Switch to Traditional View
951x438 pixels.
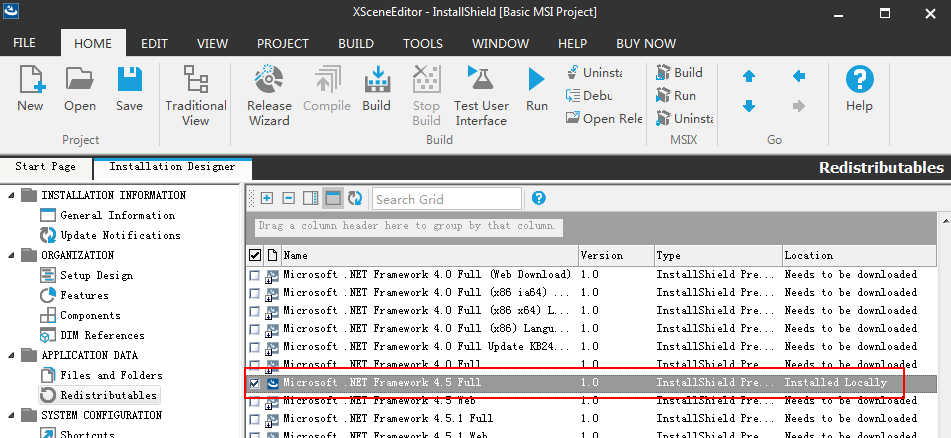(x=195, y=96)
